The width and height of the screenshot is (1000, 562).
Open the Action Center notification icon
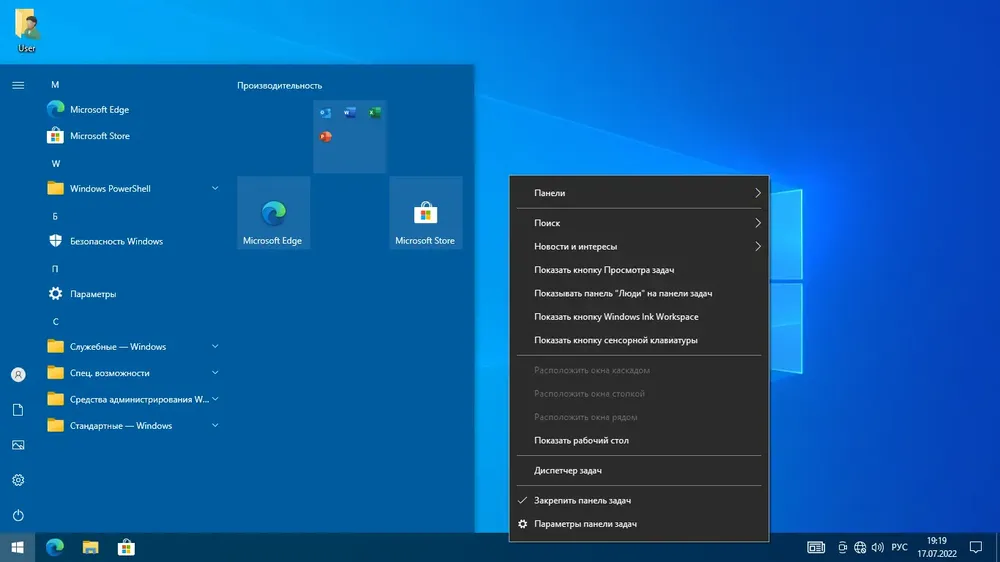click(976, 547)
